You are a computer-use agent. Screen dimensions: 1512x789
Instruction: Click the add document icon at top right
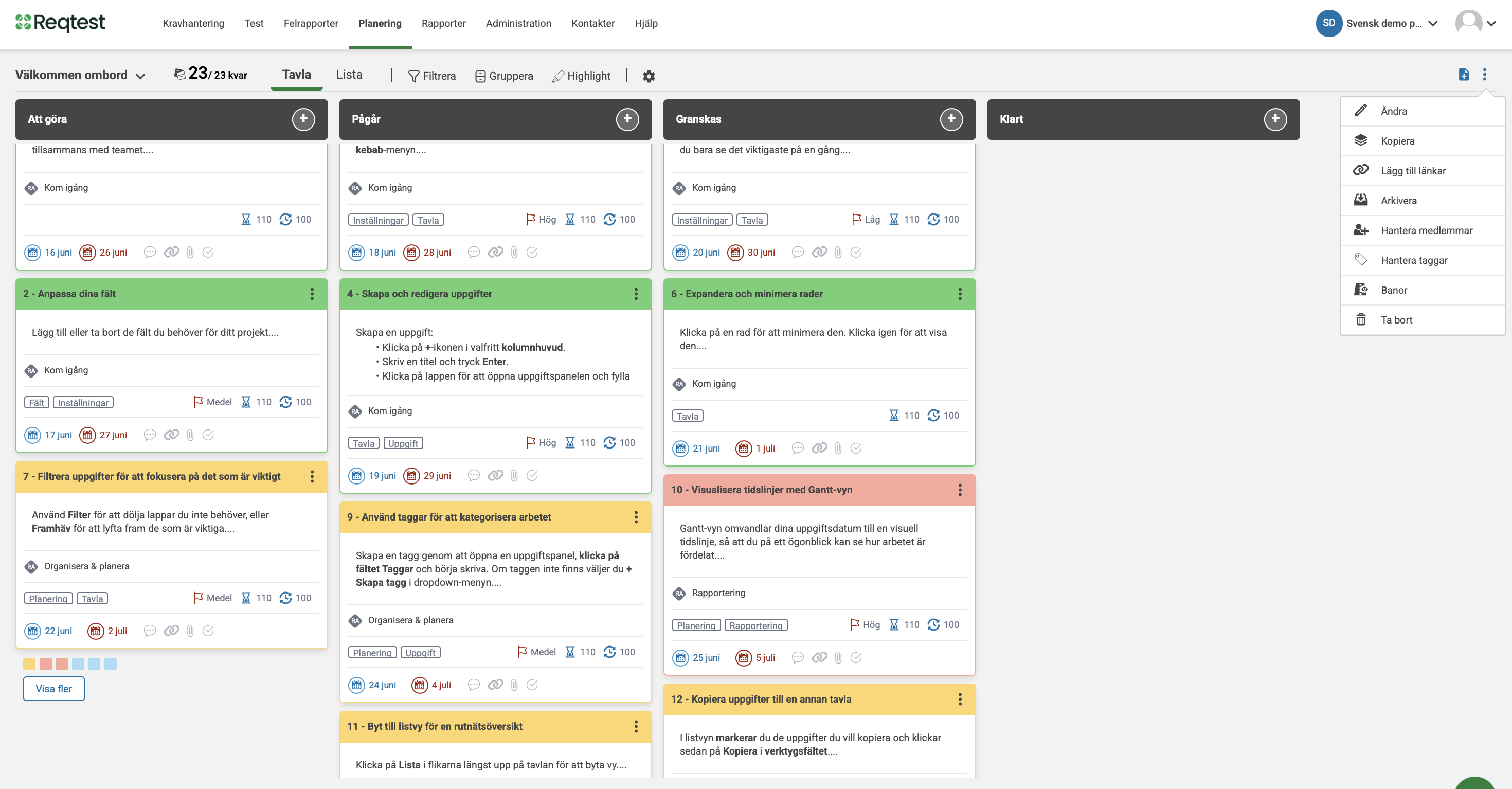pos(1464,75)
